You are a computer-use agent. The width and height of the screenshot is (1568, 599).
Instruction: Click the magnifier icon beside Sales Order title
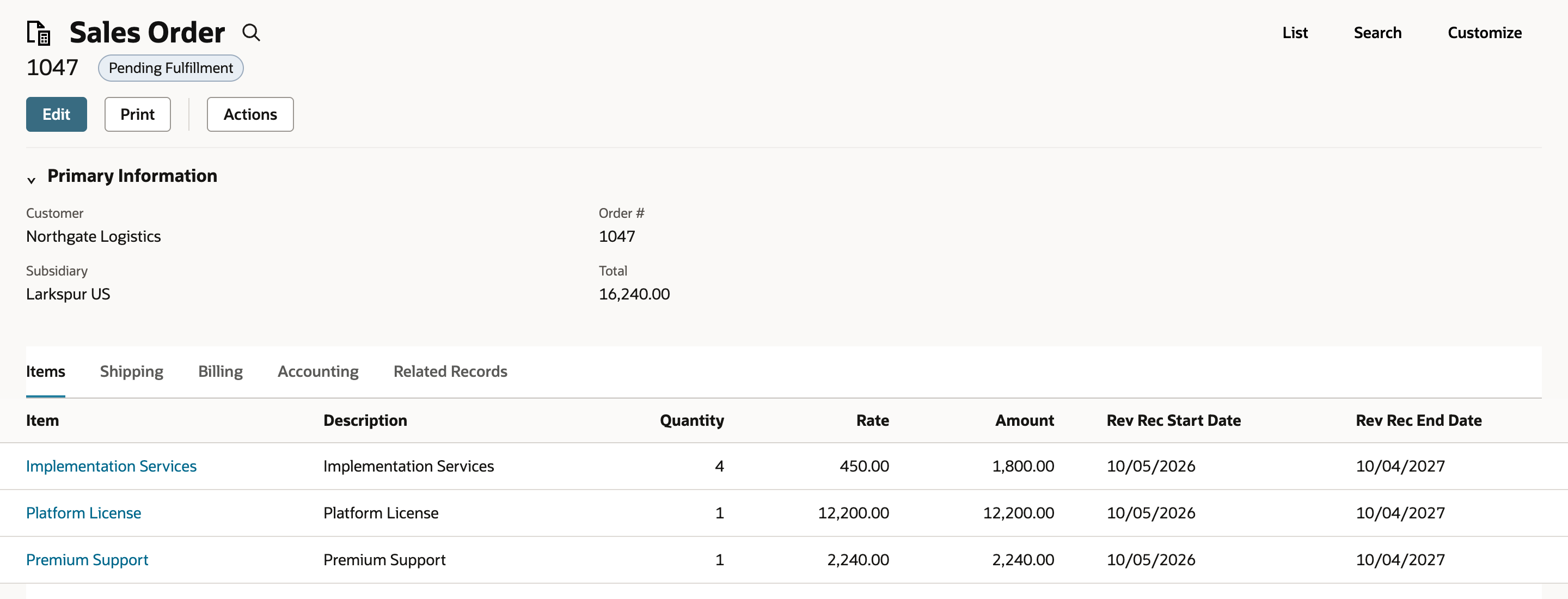pyautogui.click(x=251, y=33)
